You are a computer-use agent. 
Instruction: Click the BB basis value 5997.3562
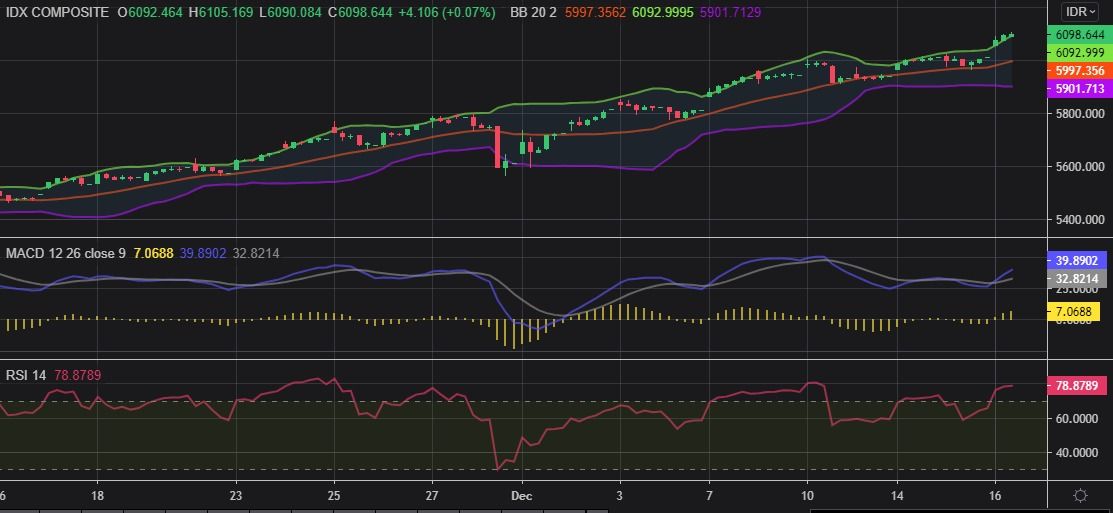(596, 13)
